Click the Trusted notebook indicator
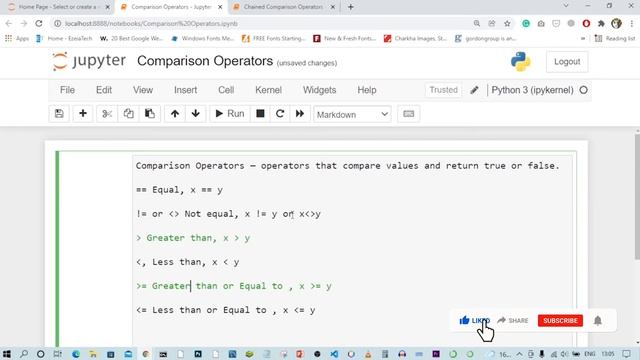The height and width of the screenshot is (360, 640). click(x=443, y=90)
